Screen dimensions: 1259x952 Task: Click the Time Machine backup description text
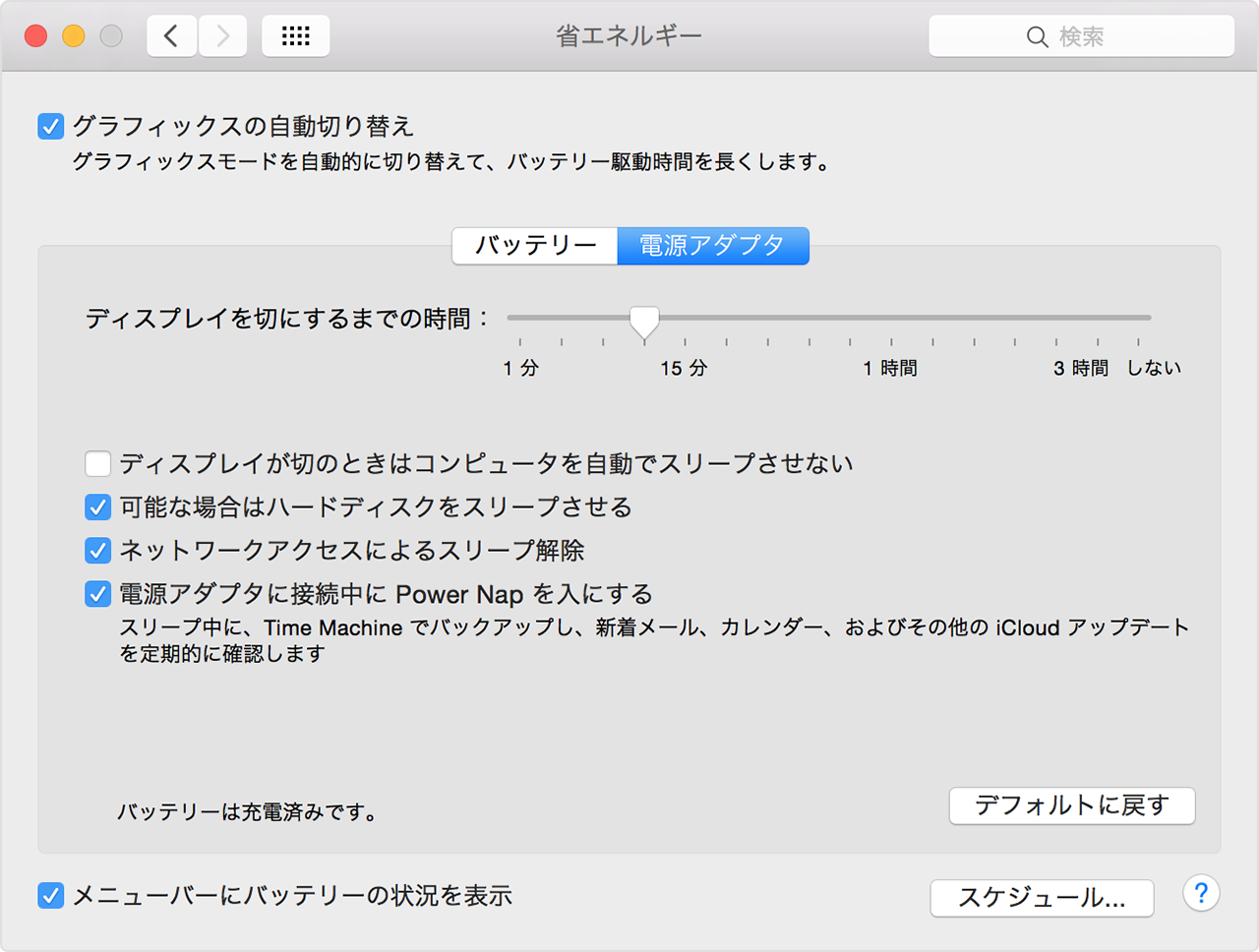pos(655,640)
